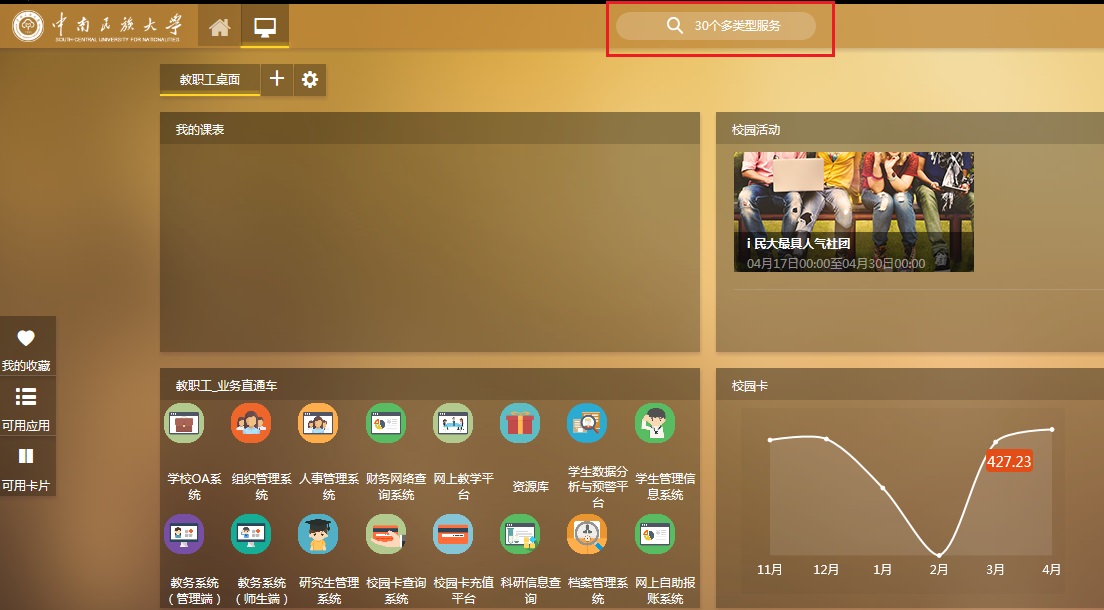Viewport: 1104px width, 610px height.
Task: Open the 人事管理系统 icon
Action: pyautogui.click(x=318, y=424)
